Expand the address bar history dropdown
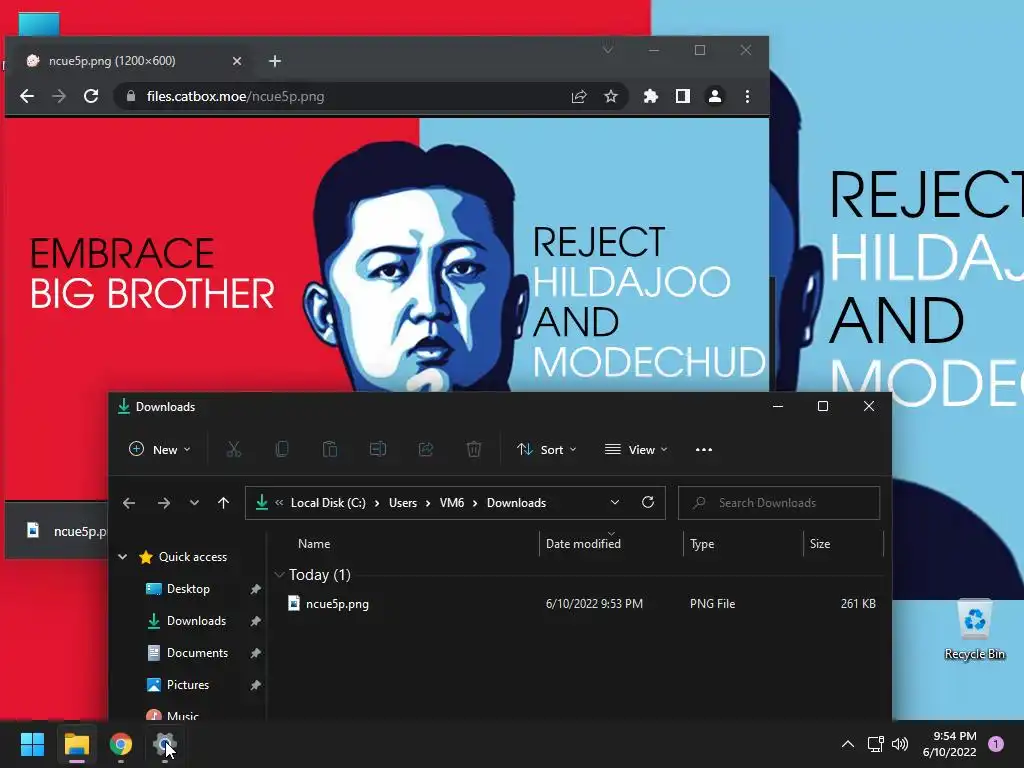Viewport: 1024px width, 768px height. [615, 502]
